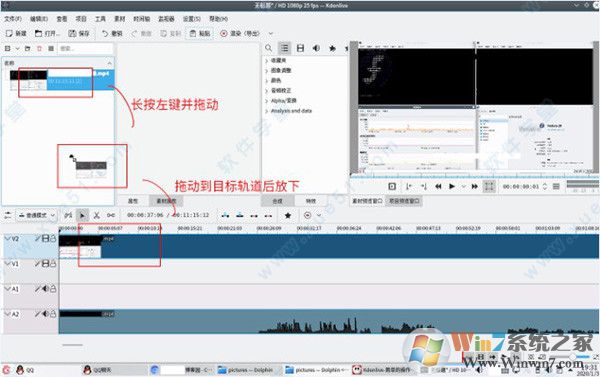Play the project monitor preview
The height and width of the screenshot is (377, 600).
click(x=452, y=186)
